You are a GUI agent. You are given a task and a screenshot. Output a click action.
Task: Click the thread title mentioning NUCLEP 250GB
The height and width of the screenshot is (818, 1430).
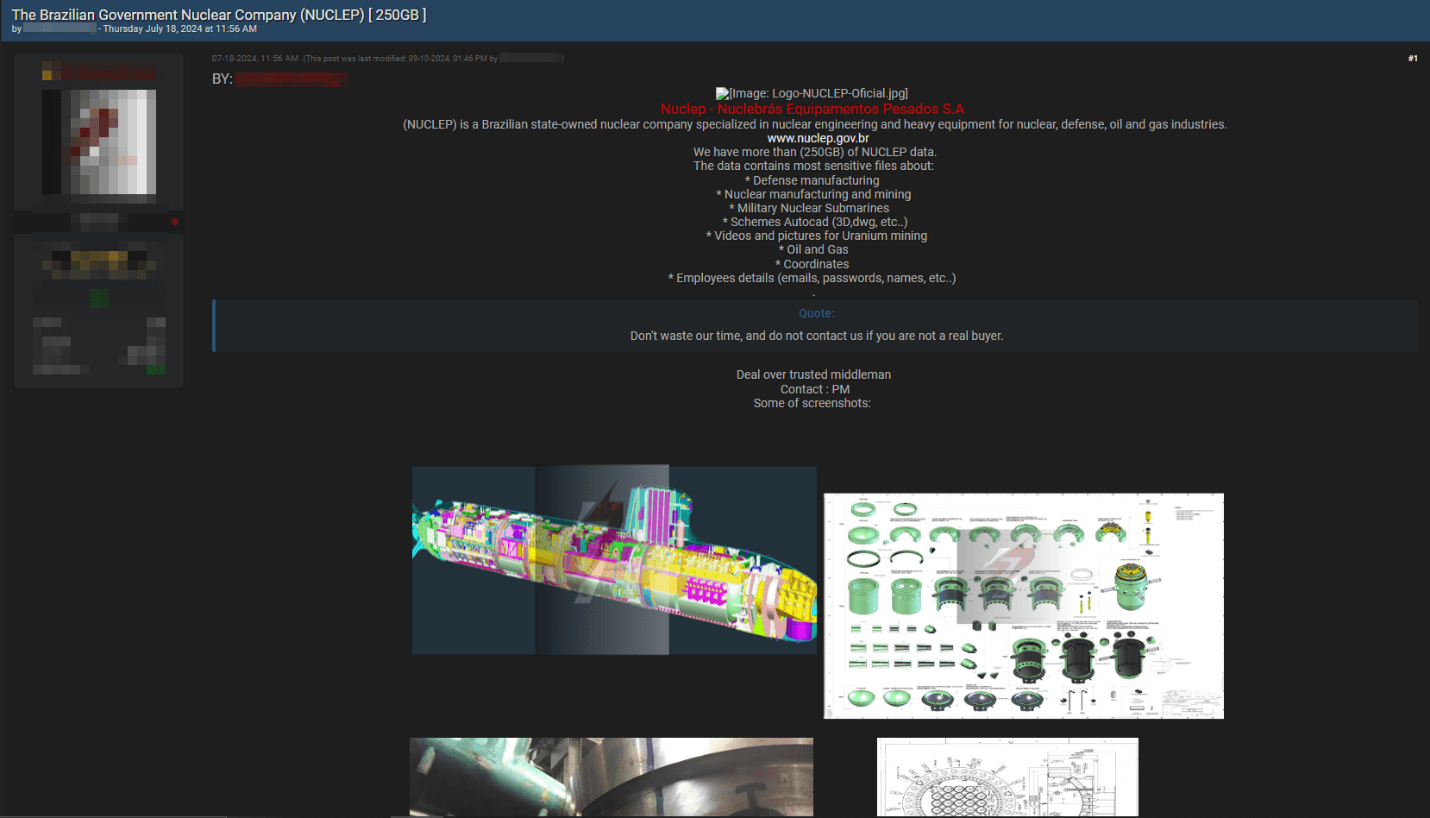(x=219, y=14)
